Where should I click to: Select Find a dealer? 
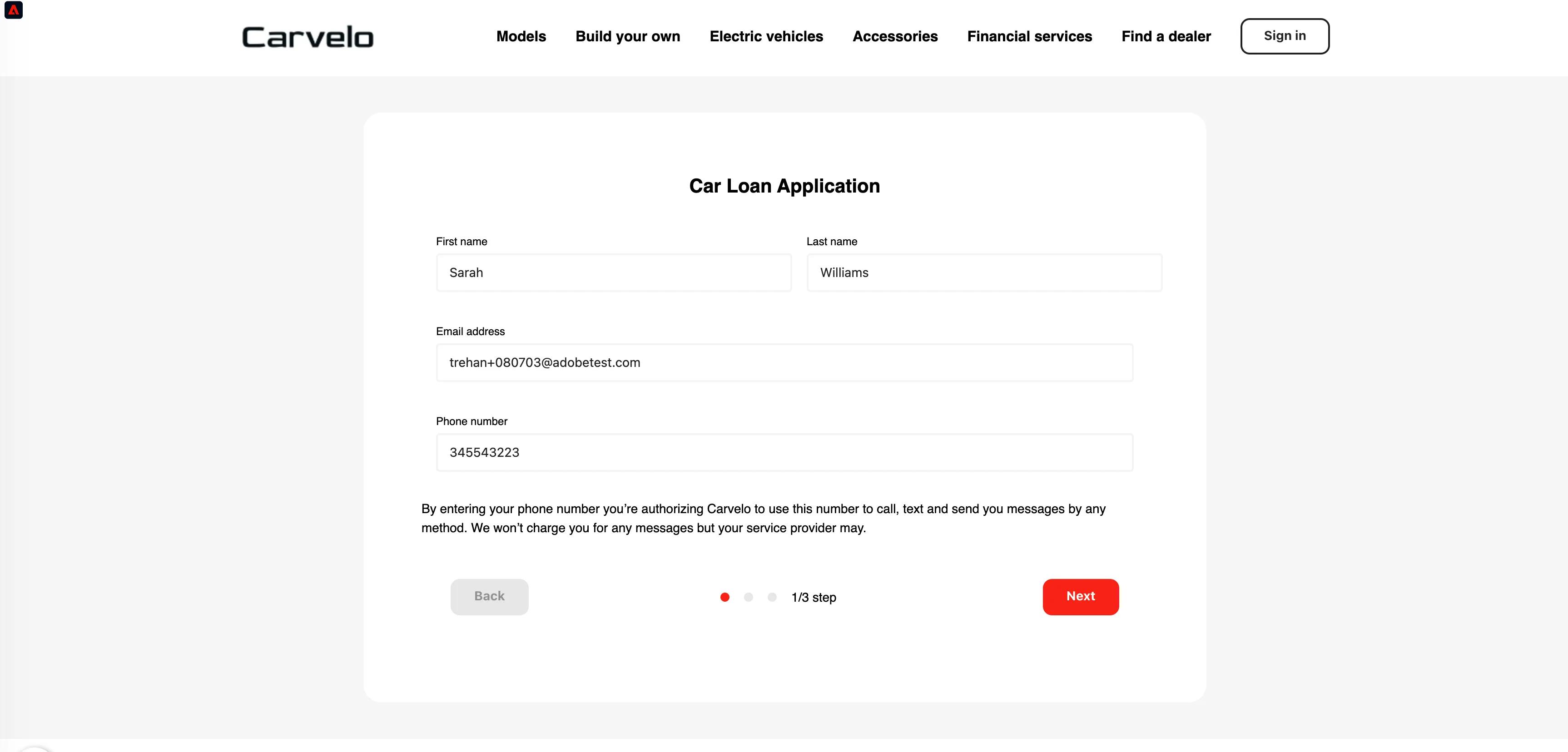point(1166,36)
